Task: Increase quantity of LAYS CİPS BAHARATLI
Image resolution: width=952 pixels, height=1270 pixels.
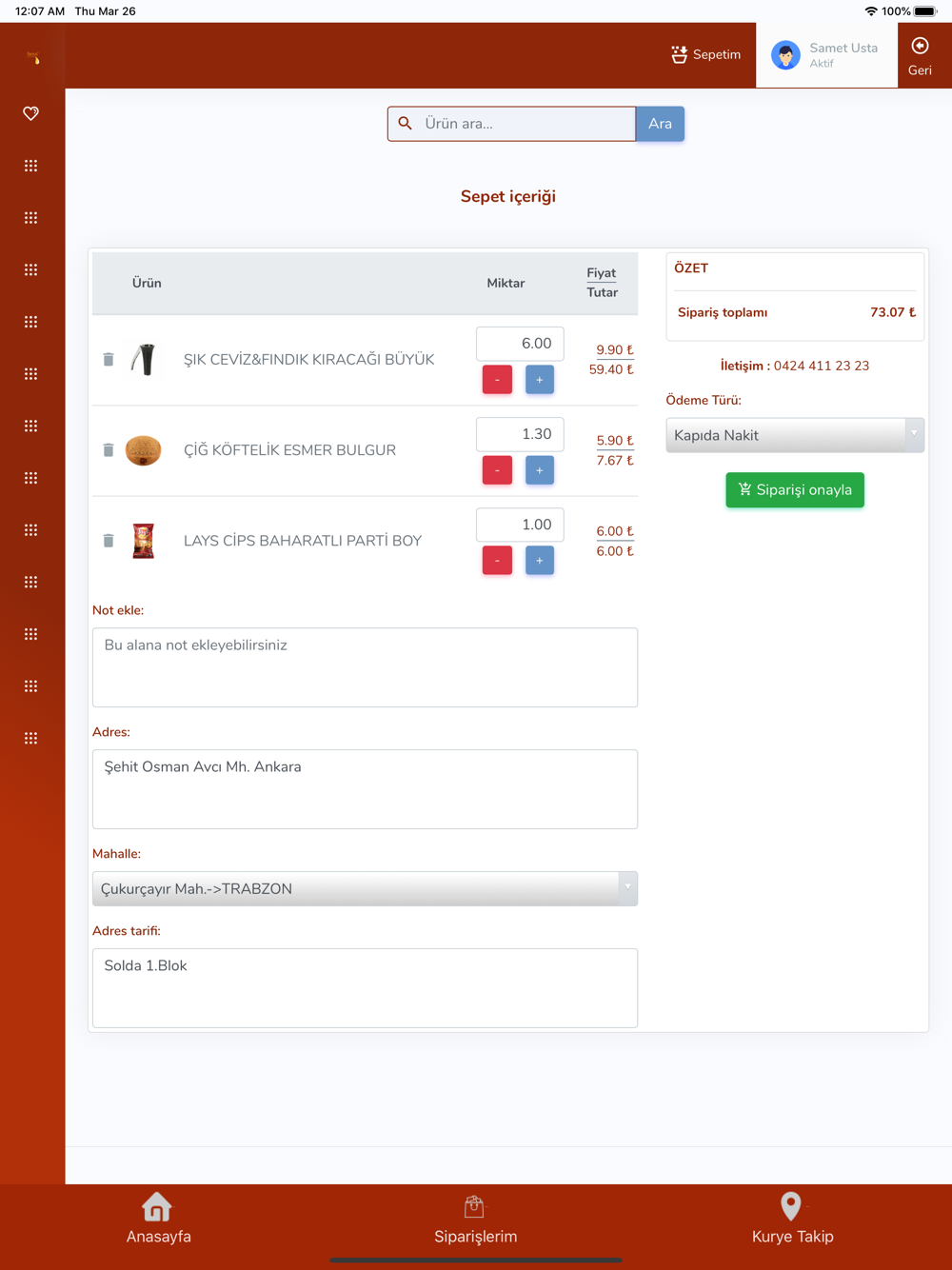Action: (x=540, y=561)
